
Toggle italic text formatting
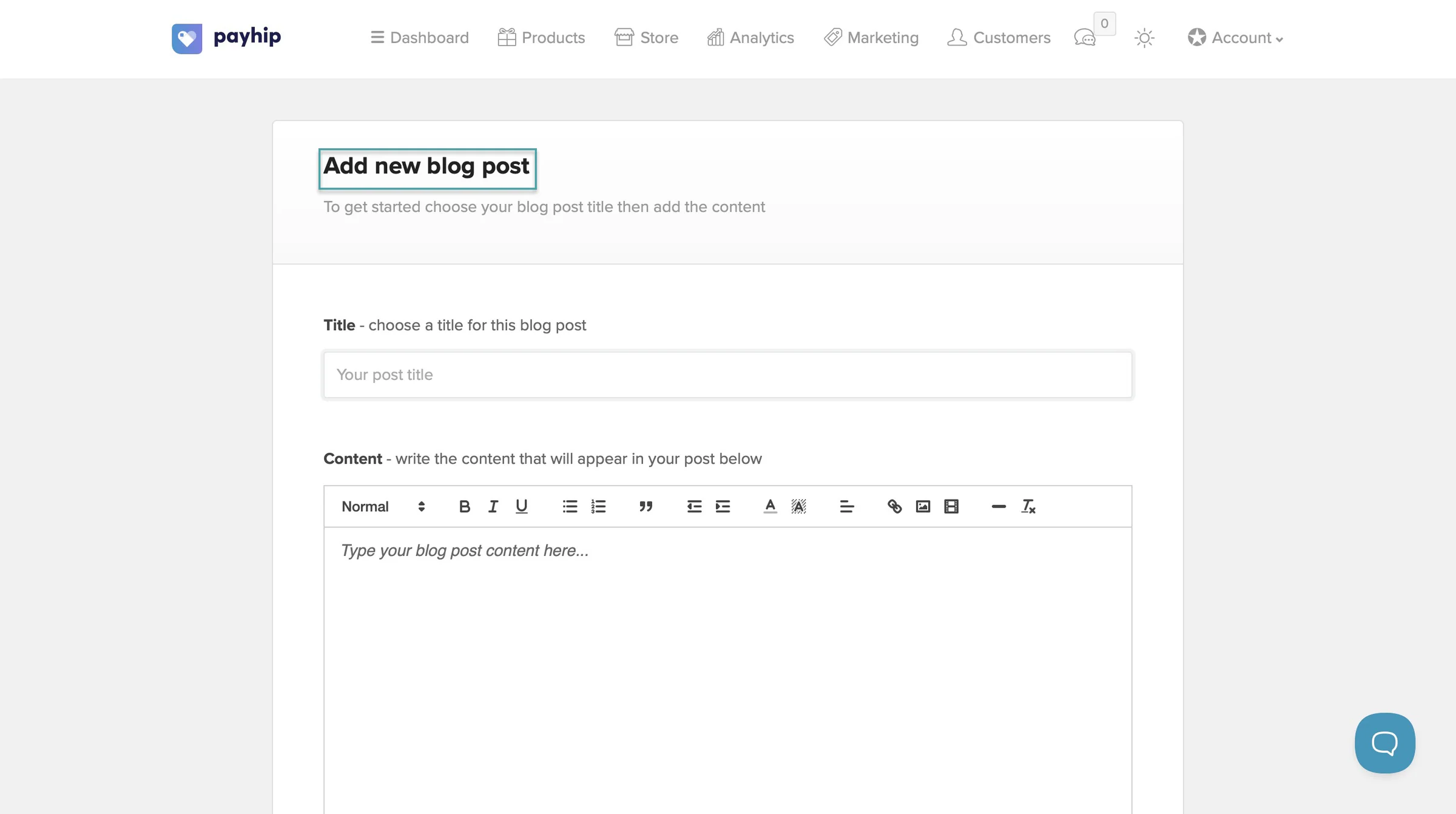coord(493,506)
